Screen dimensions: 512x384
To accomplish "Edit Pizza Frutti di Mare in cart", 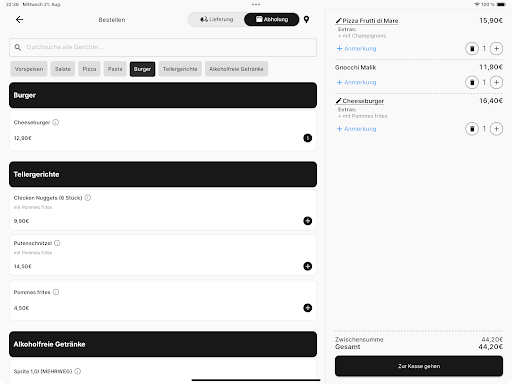I will click(x=367, y=21).
